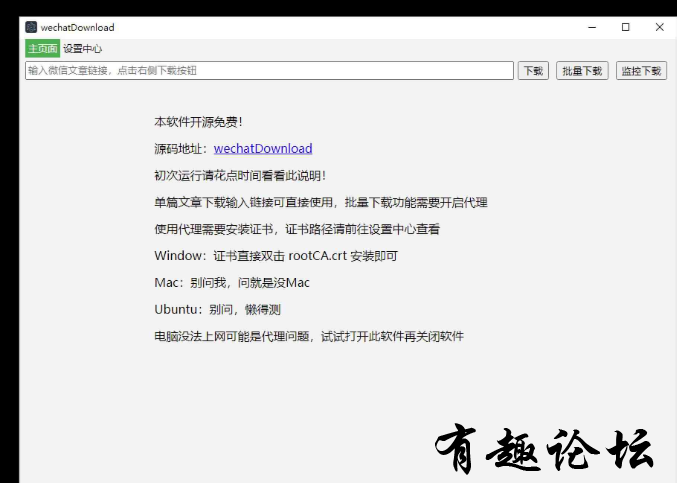Click the 下载 button
677x483 pixels.
point(533,71)
